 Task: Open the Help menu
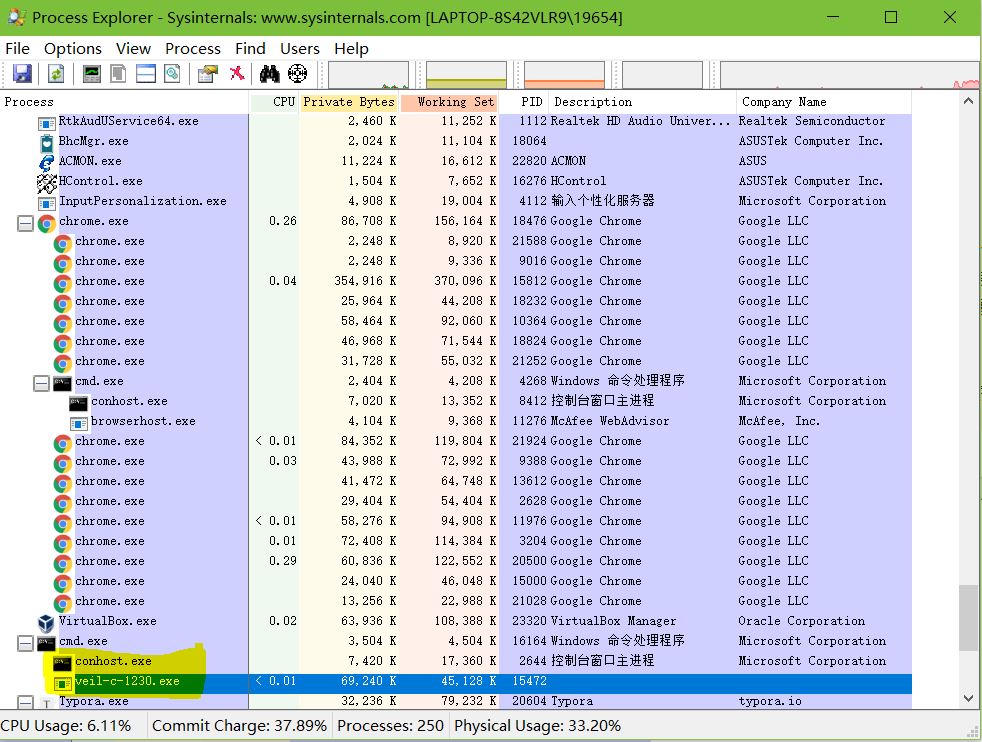point(351,49)
